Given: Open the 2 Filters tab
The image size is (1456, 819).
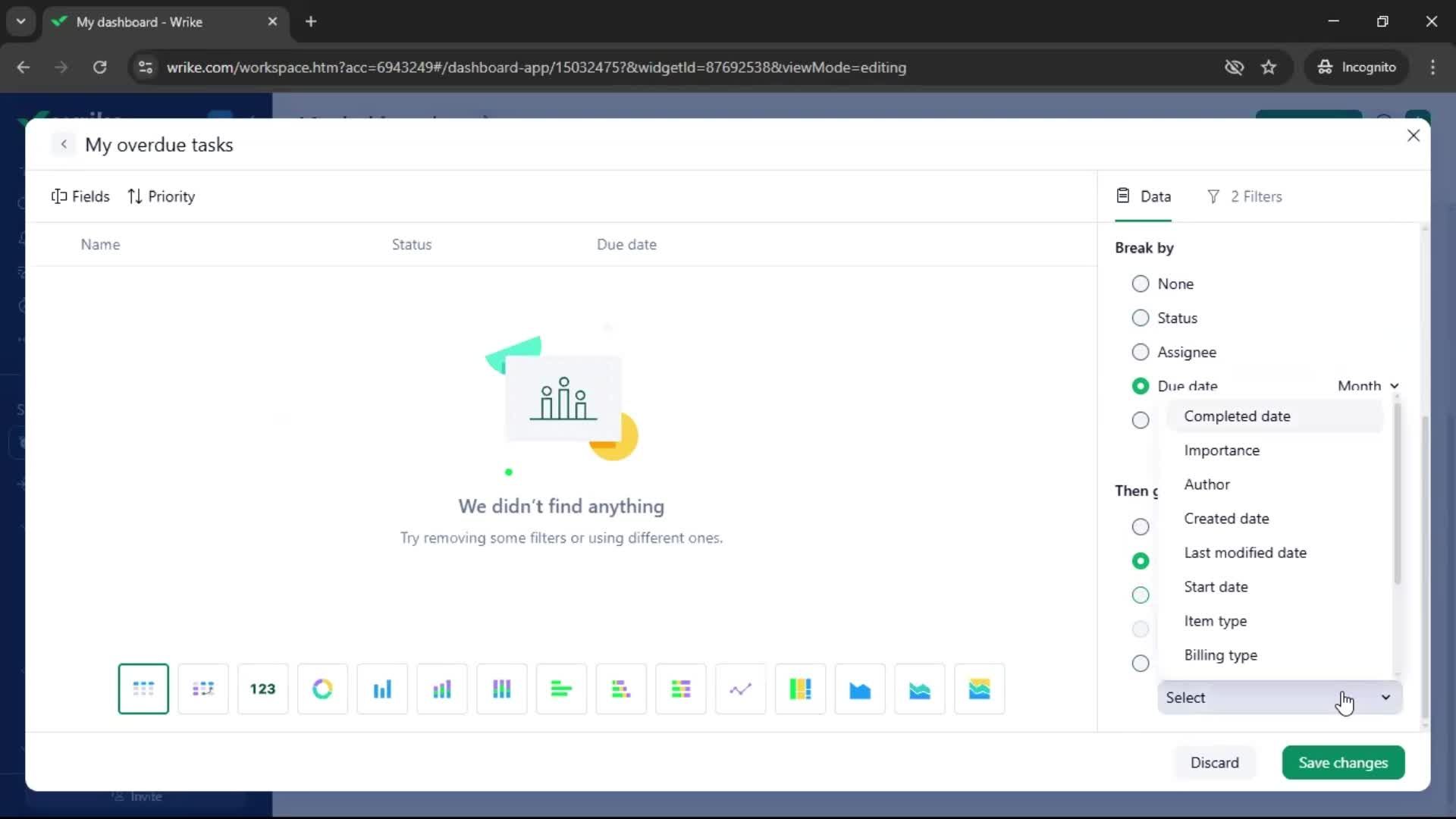Looking at the screenshot, I should pos(1244,196).
